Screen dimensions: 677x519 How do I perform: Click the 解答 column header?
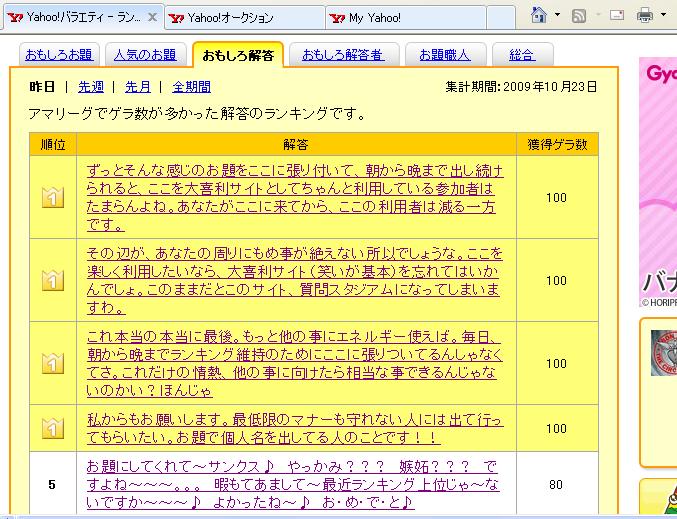tap(296, 144)
